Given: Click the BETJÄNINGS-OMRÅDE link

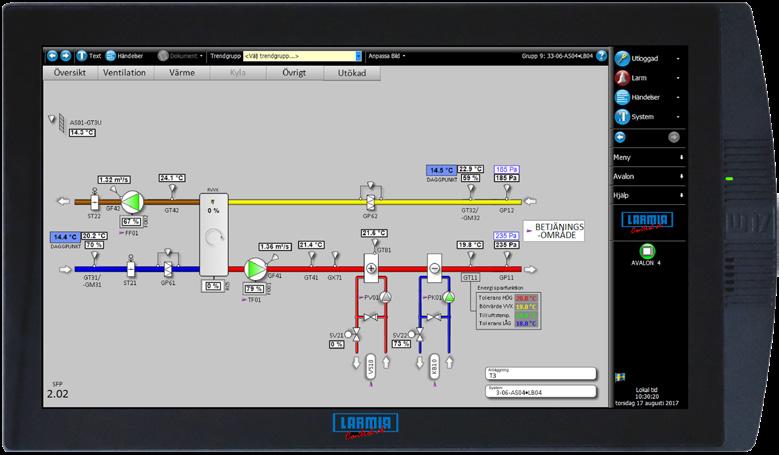Looking at the screenshot, I should 554,231.
